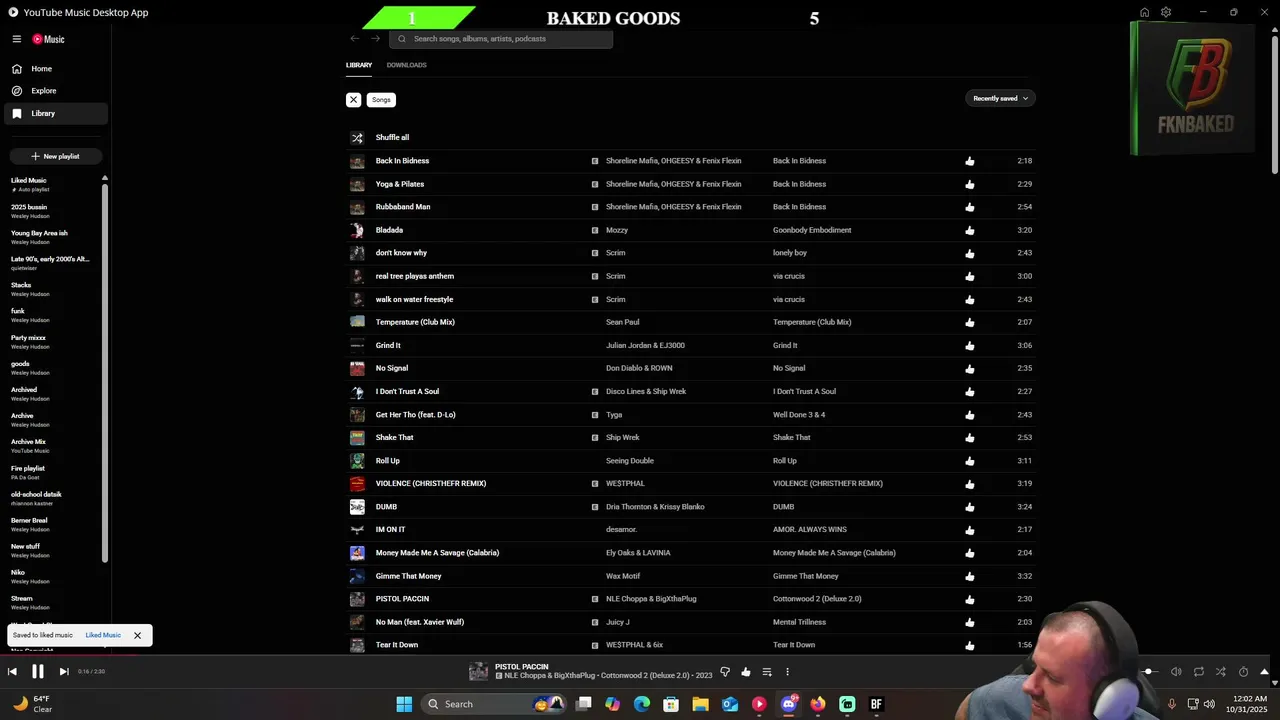Screen dimensions: 1280x720
Task: Toggle like on Back In Bidness
Action: coord(969,161)
